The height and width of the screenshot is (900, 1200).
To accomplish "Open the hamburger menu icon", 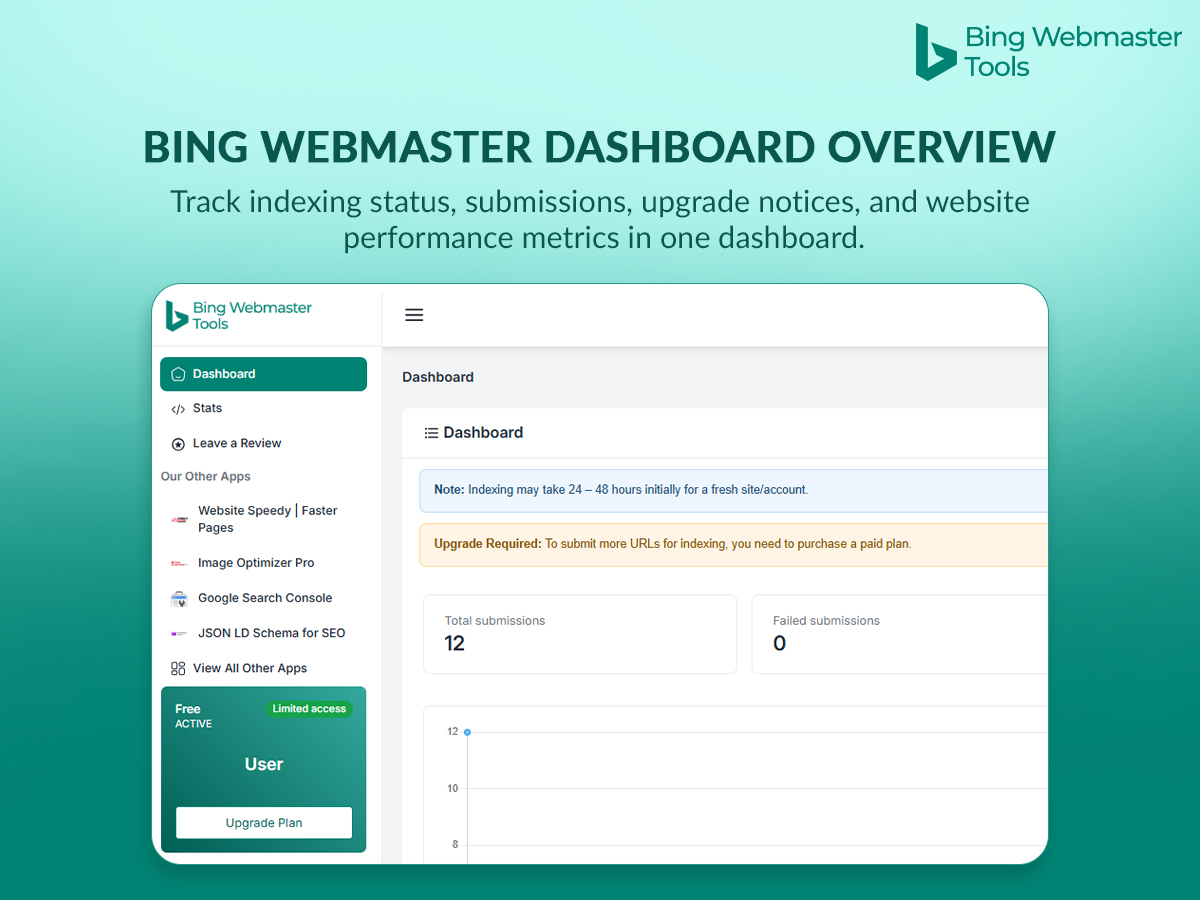I will 414,315.
